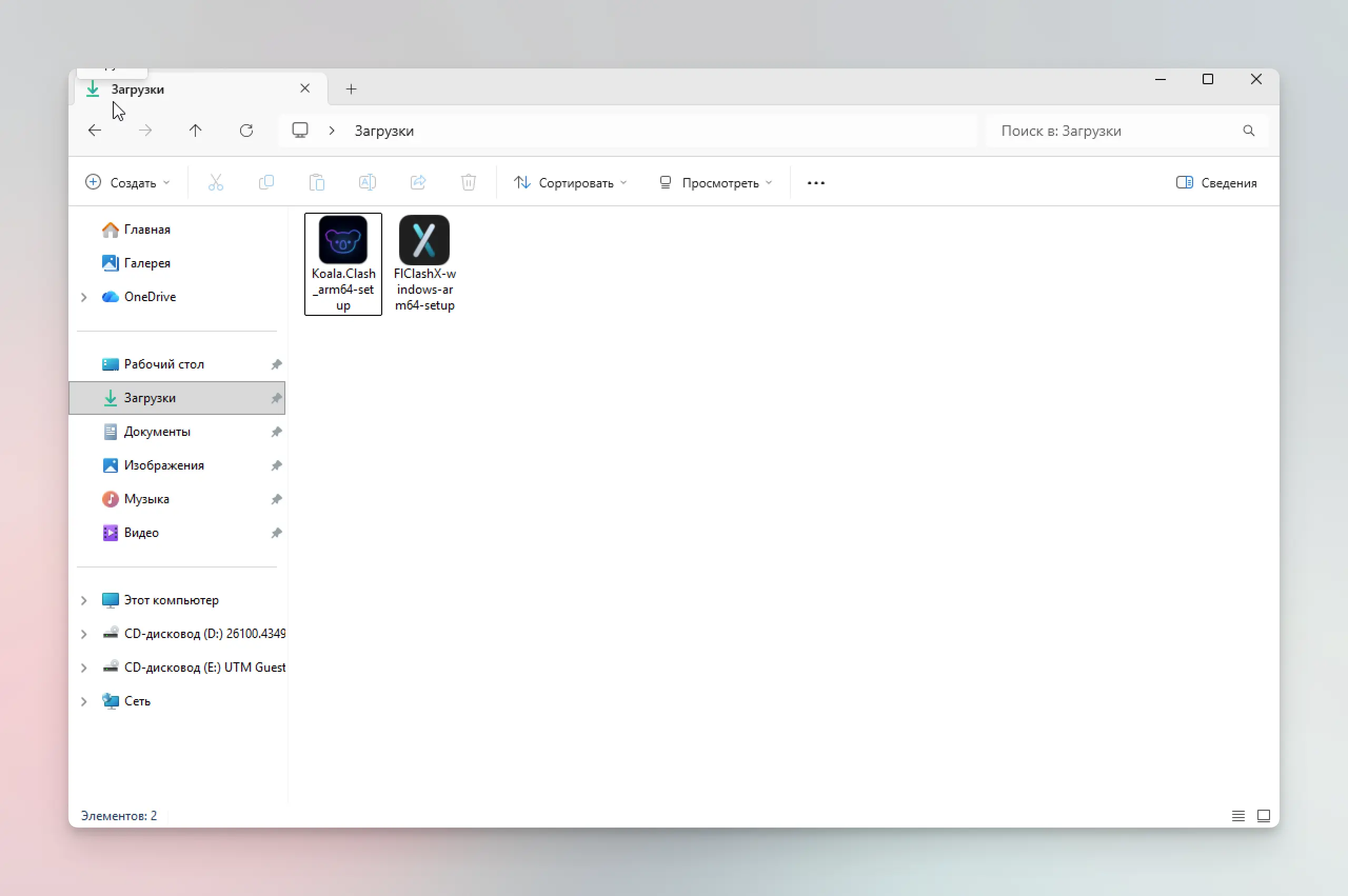Open the Сортировать dropdown
The width and height of the screenshot is (1348, 896).
pos(570,183)
